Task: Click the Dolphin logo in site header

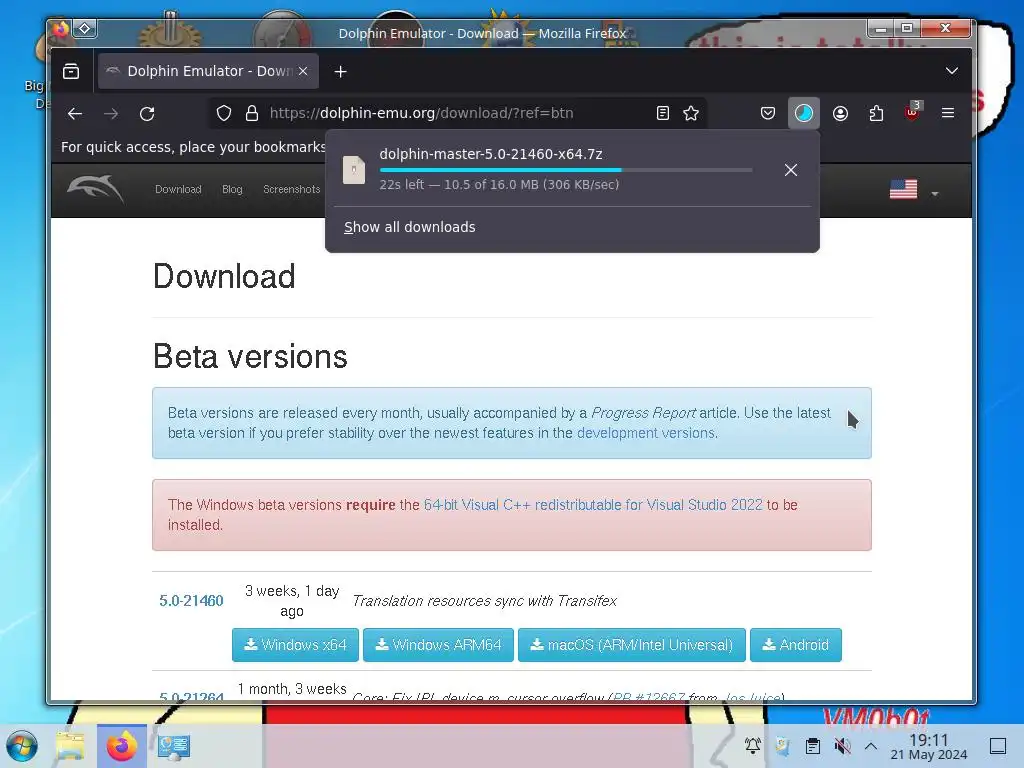Action: click(x=95, y=189)
